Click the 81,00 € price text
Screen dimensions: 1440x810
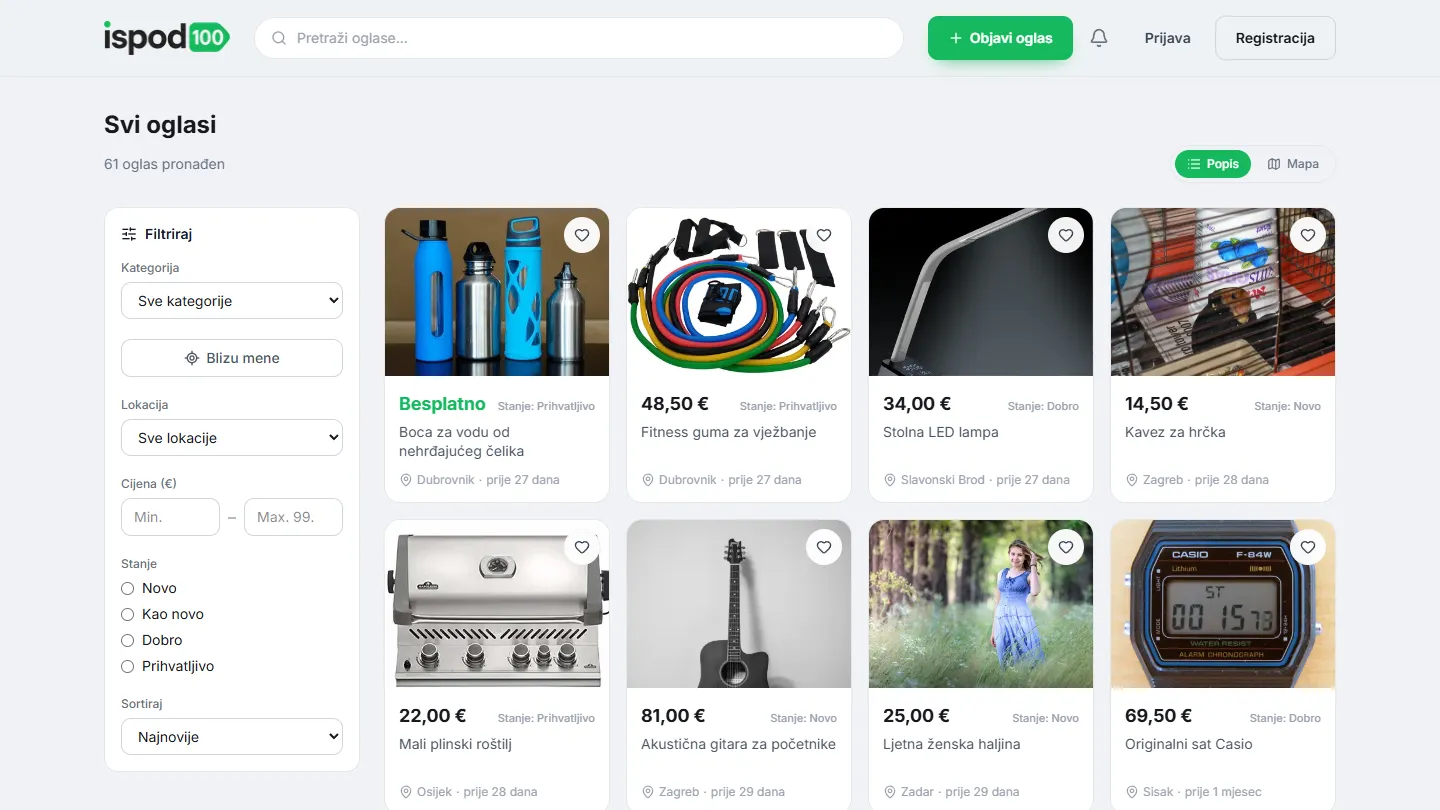[x=673, y=716]
